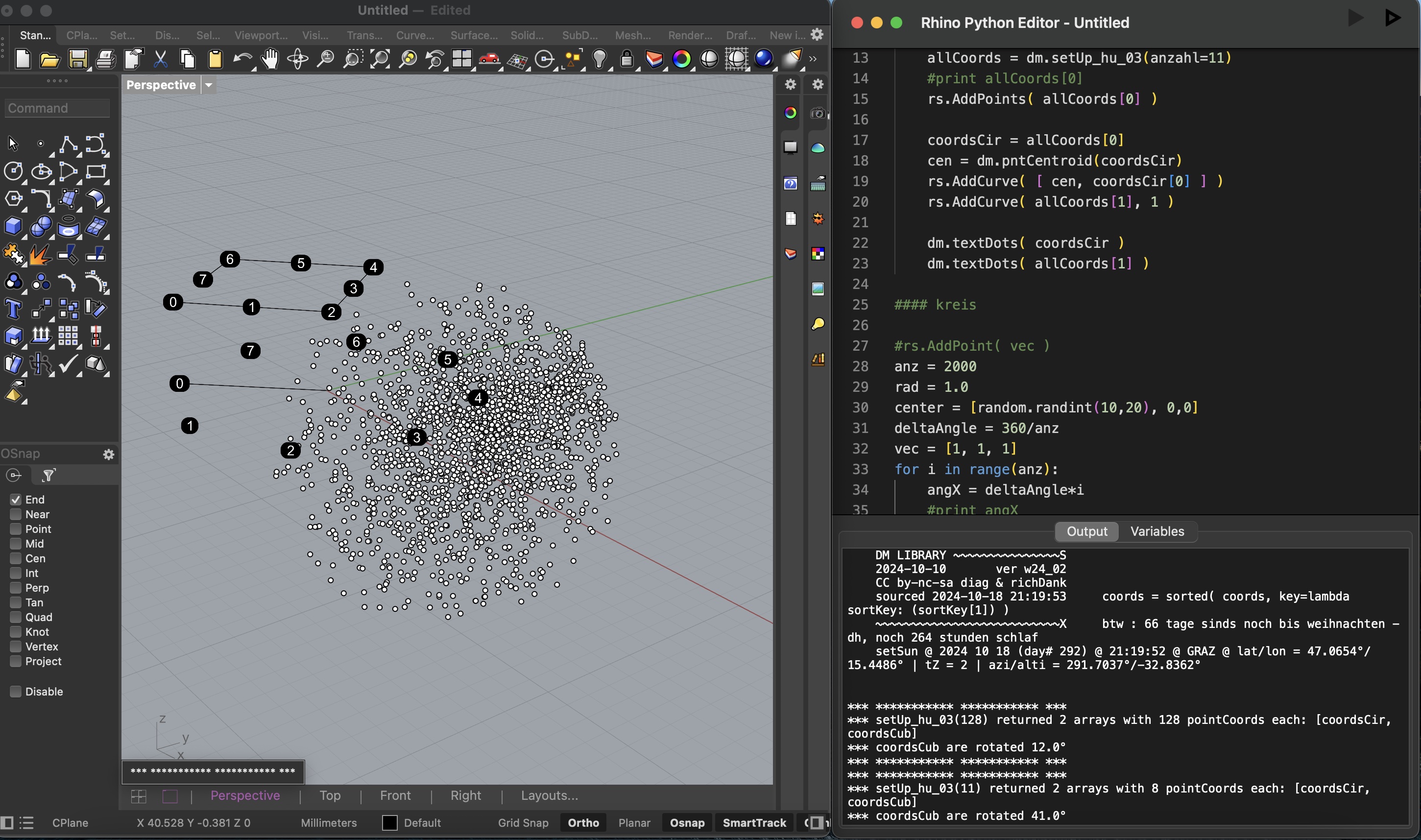Disable the End object snap

(x=15, y=500)
